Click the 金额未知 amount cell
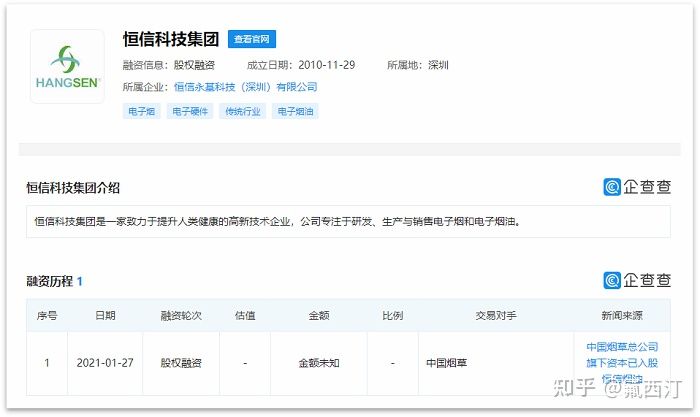Screen dimensions: 700x417 tap(319, 363)
